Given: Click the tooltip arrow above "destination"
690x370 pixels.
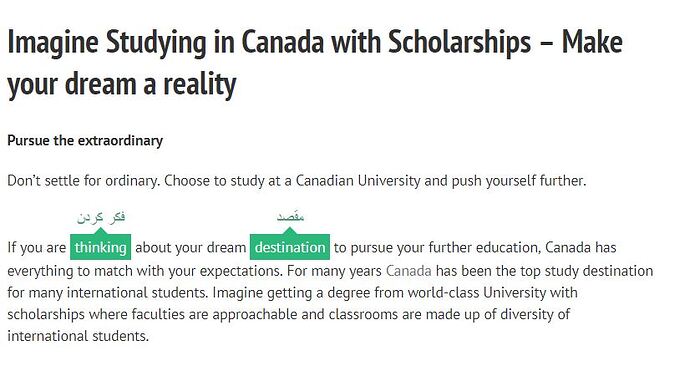Looking at the screenshot, I should click(x=290, y=231).
